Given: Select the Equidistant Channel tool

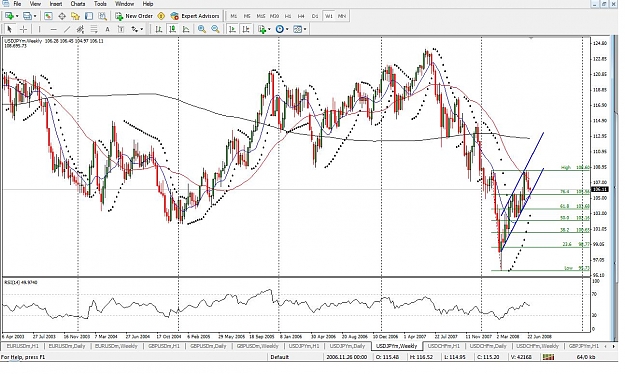Looking at the screenshot, I should click(80, 29).
